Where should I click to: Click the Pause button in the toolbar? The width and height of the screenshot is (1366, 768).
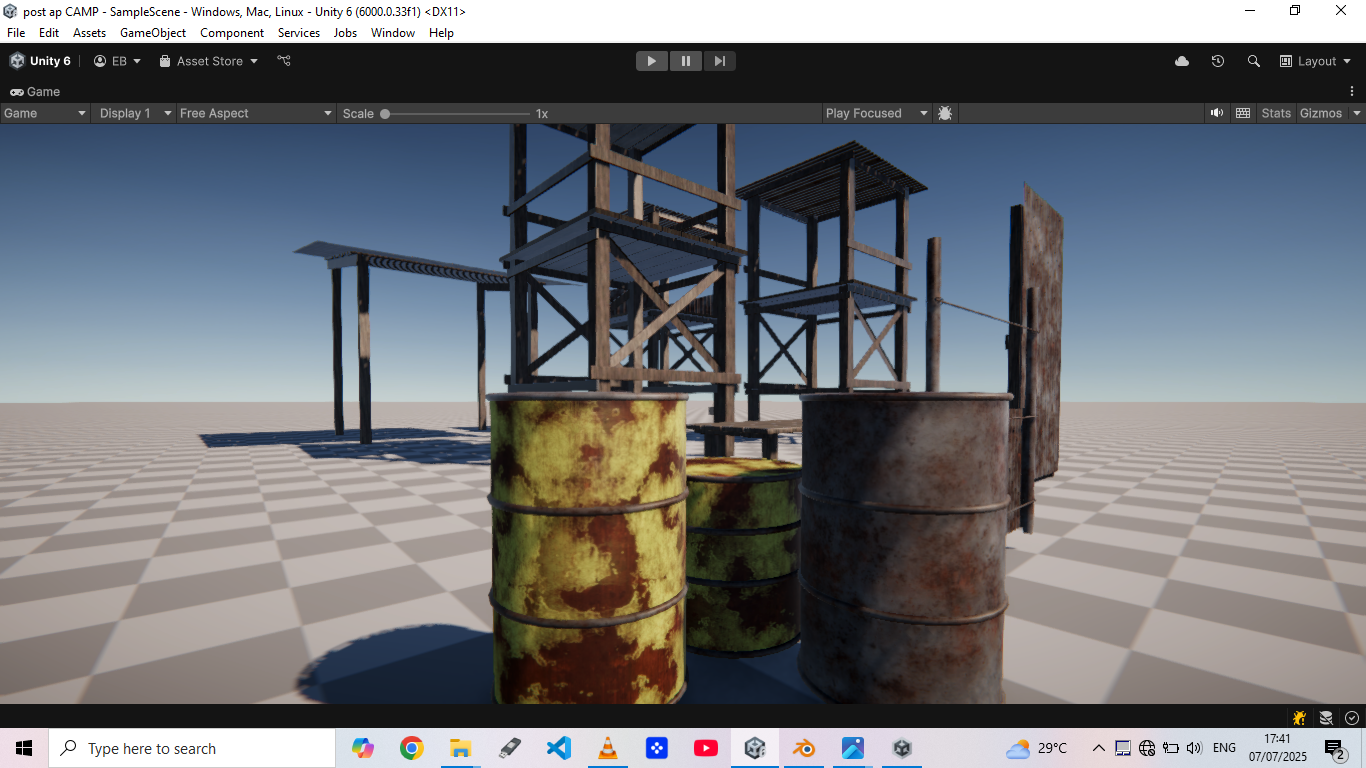686,61
